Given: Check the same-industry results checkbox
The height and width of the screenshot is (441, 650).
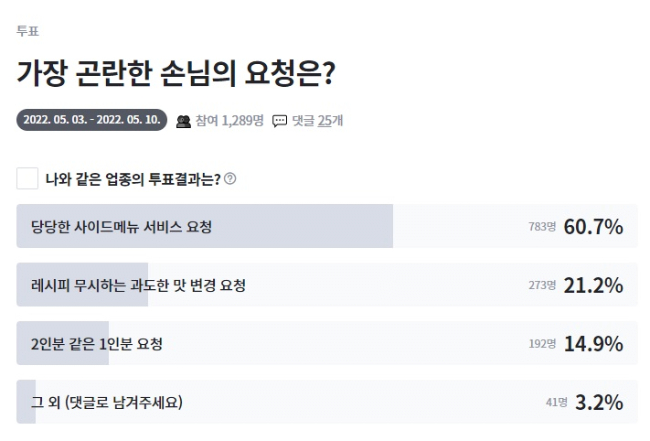Looking at the screenshot, I should 28,179.
